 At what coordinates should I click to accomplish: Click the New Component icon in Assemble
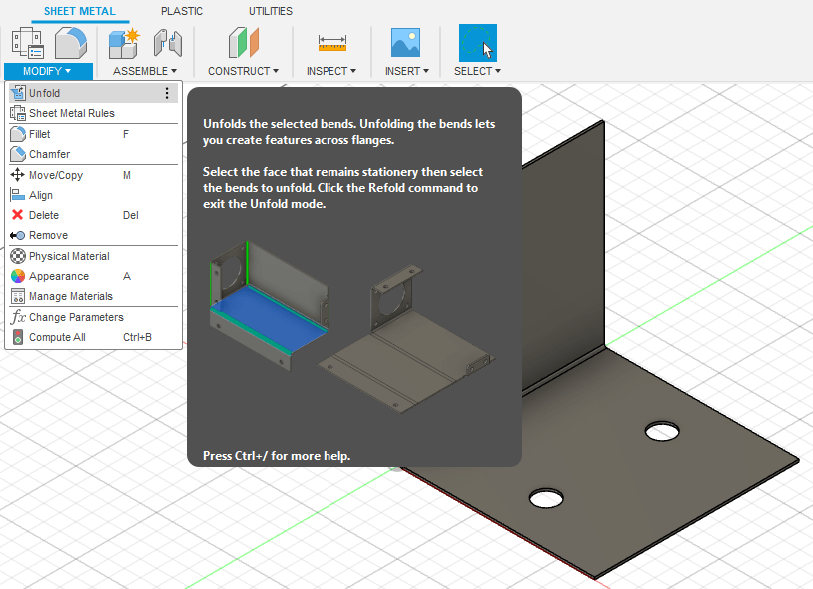click(x=124, y=43)
